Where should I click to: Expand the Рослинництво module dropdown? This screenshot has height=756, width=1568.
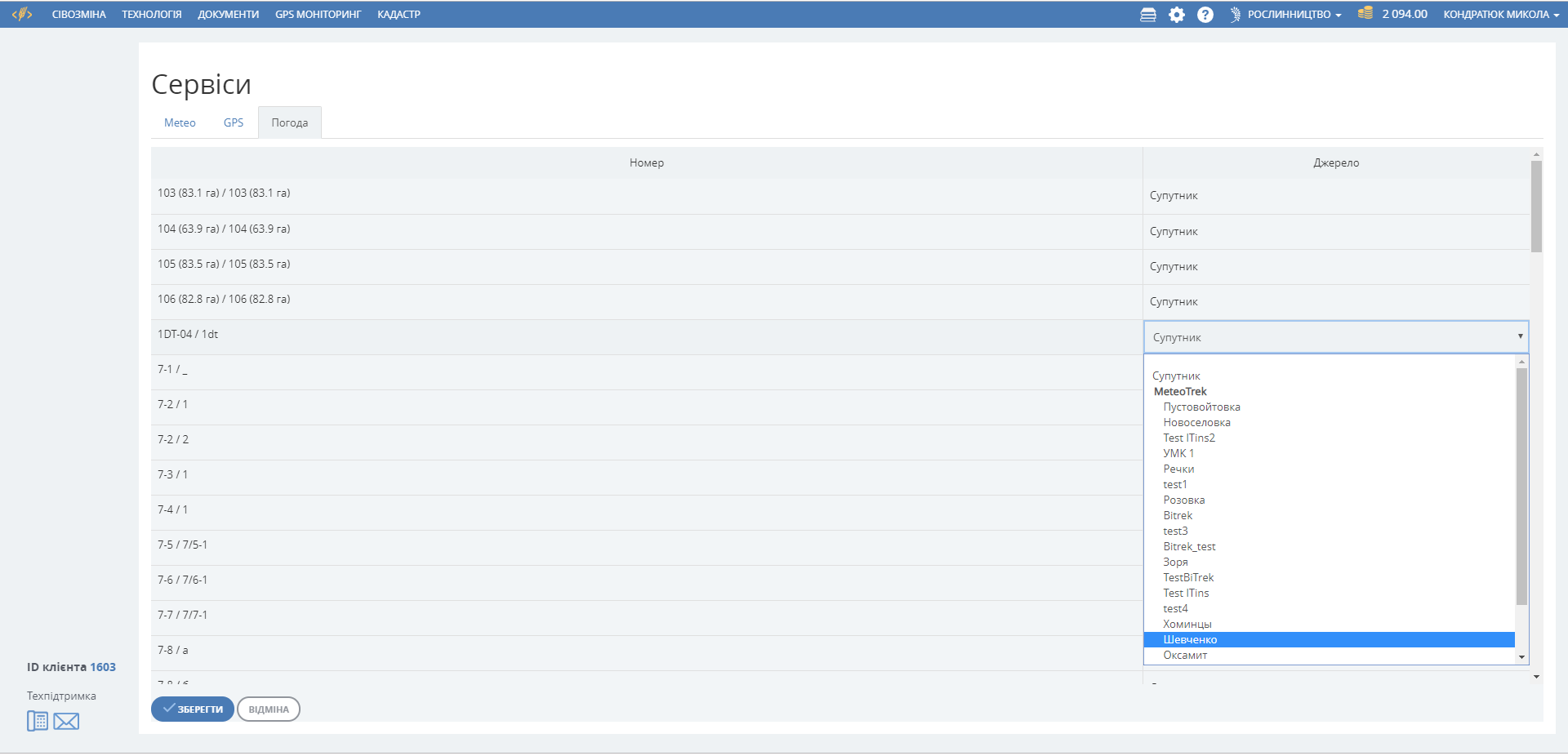[1294, 15]
